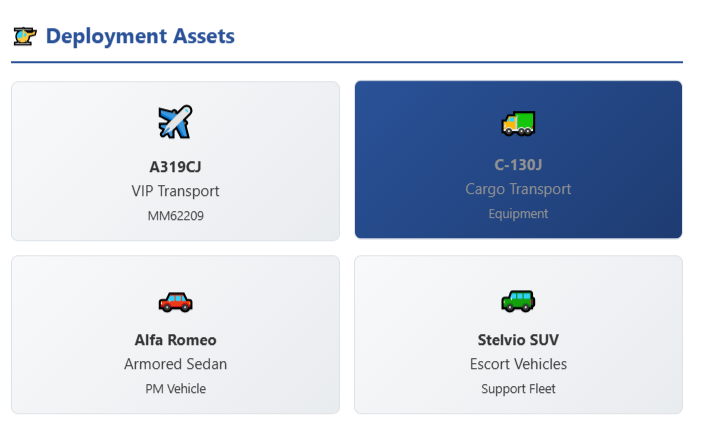
Task: Select the Cargo Transport label
Action: (518, 189)
